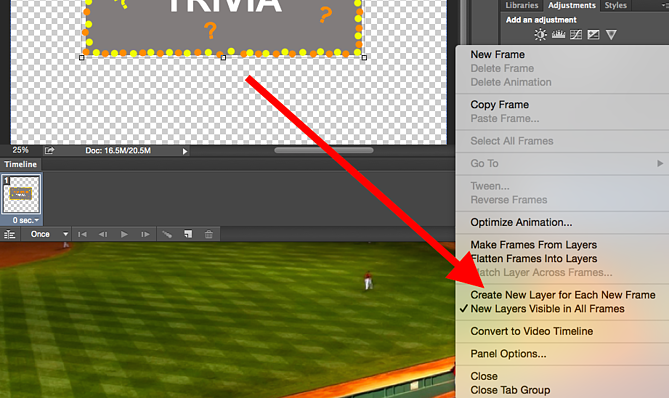Switch to the Libraries tab

[x=521, y=6]
